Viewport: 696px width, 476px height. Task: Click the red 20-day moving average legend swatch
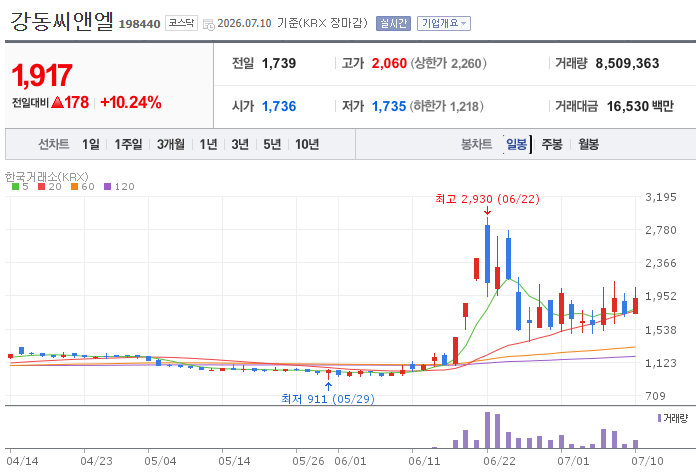coord(42,187)
